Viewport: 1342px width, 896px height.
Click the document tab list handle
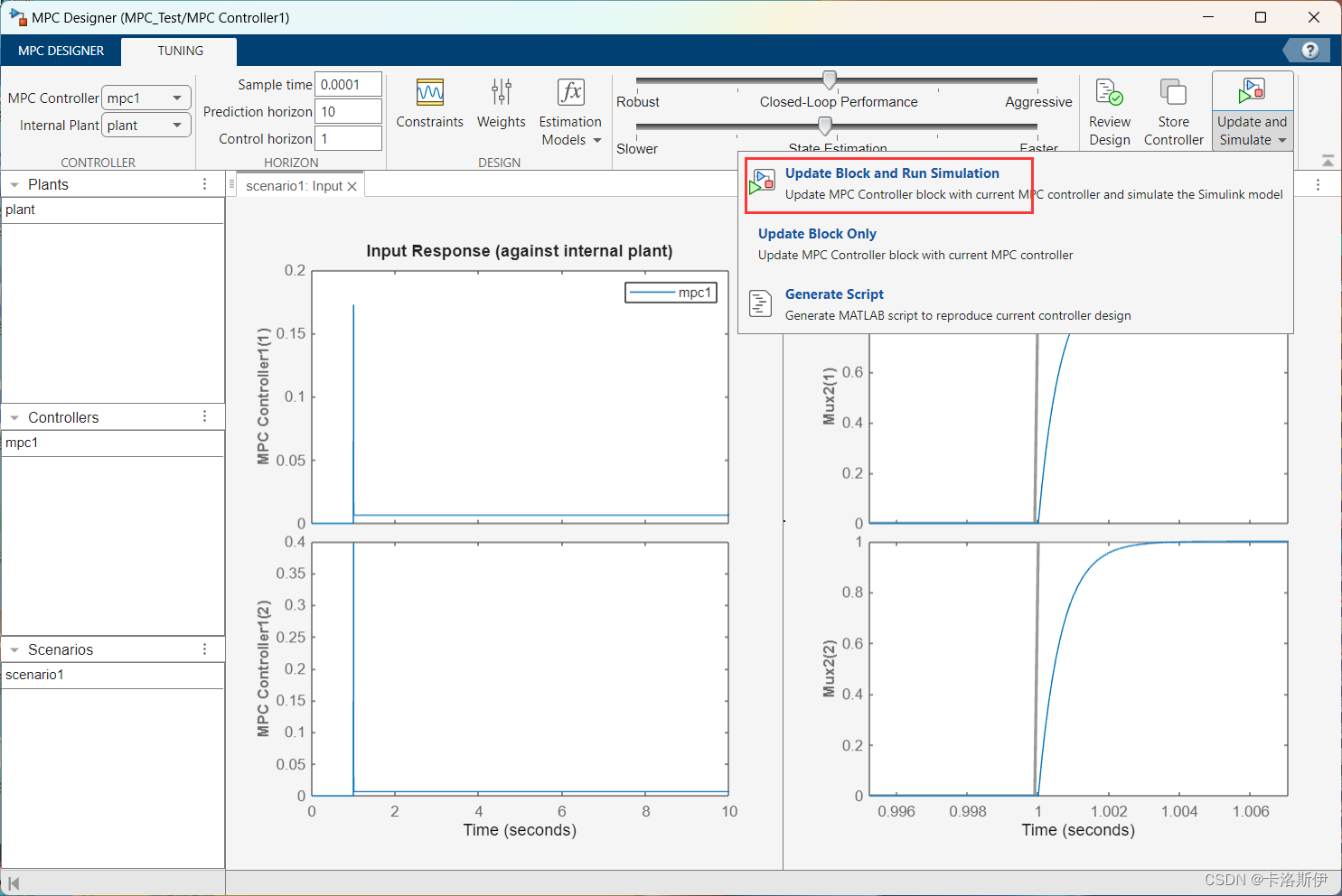[x=231, y=184]
